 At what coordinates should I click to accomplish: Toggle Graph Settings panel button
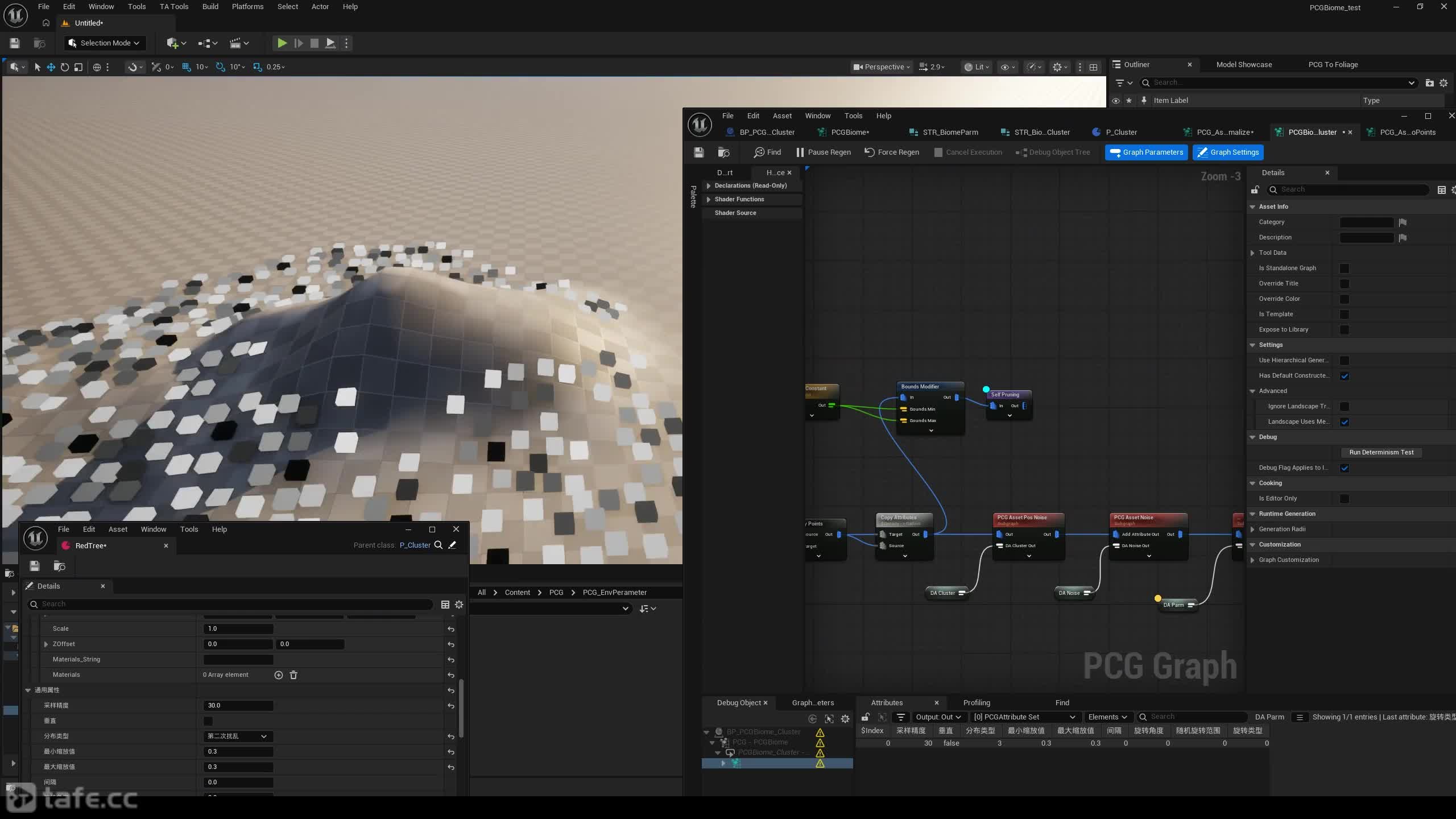[1227, 152]
